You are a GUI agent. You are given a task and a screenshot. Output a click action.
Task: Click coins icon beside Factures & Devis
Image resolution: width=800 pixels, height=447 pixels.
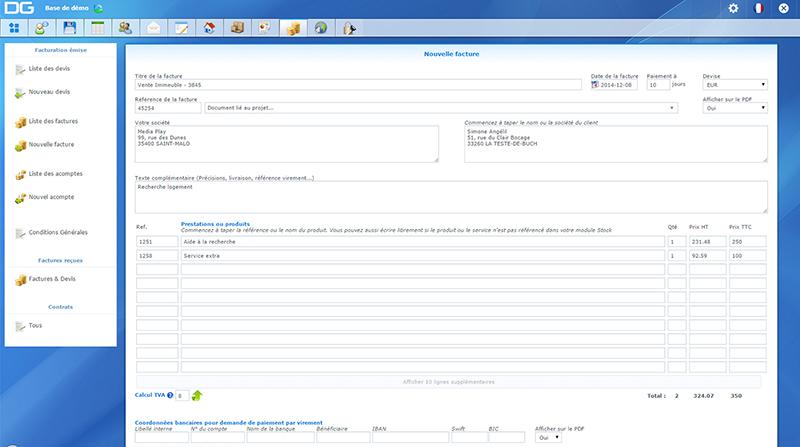point(20,280)
